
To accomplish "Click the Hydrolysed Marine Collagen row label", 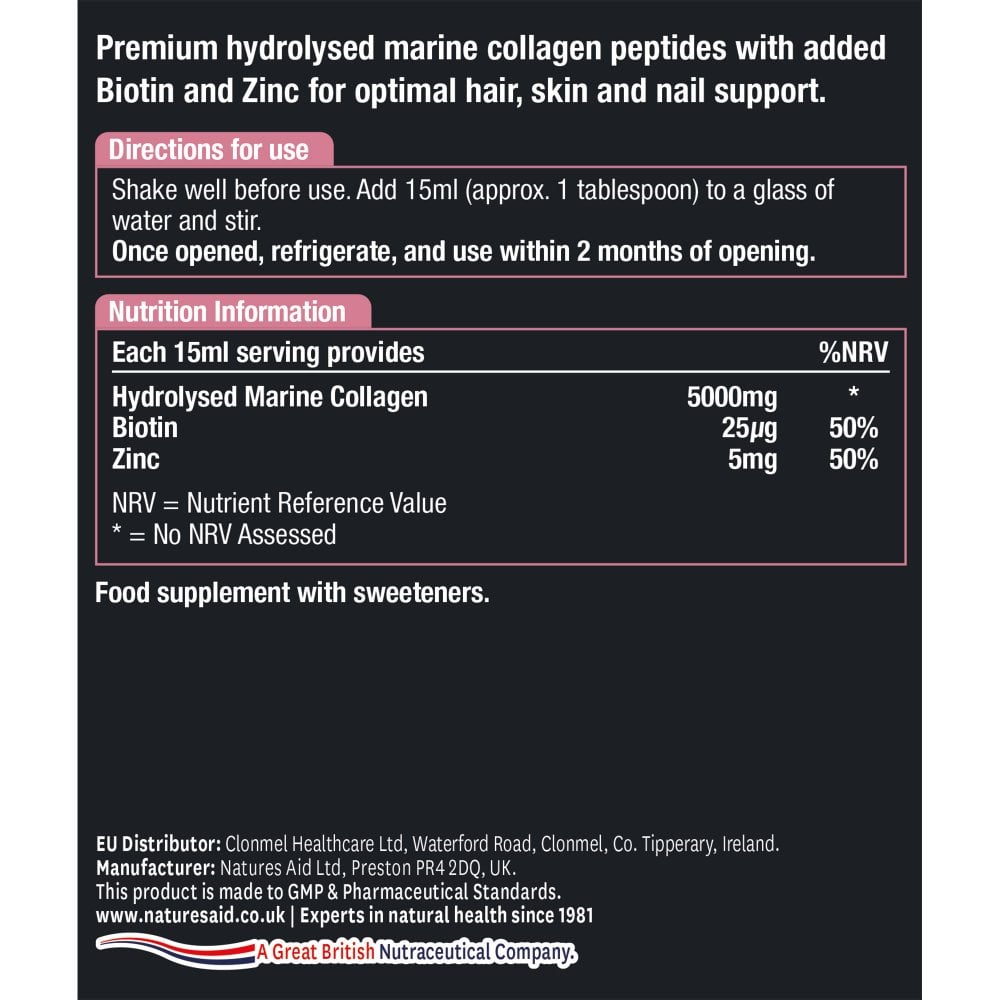I will pos(270,397).
